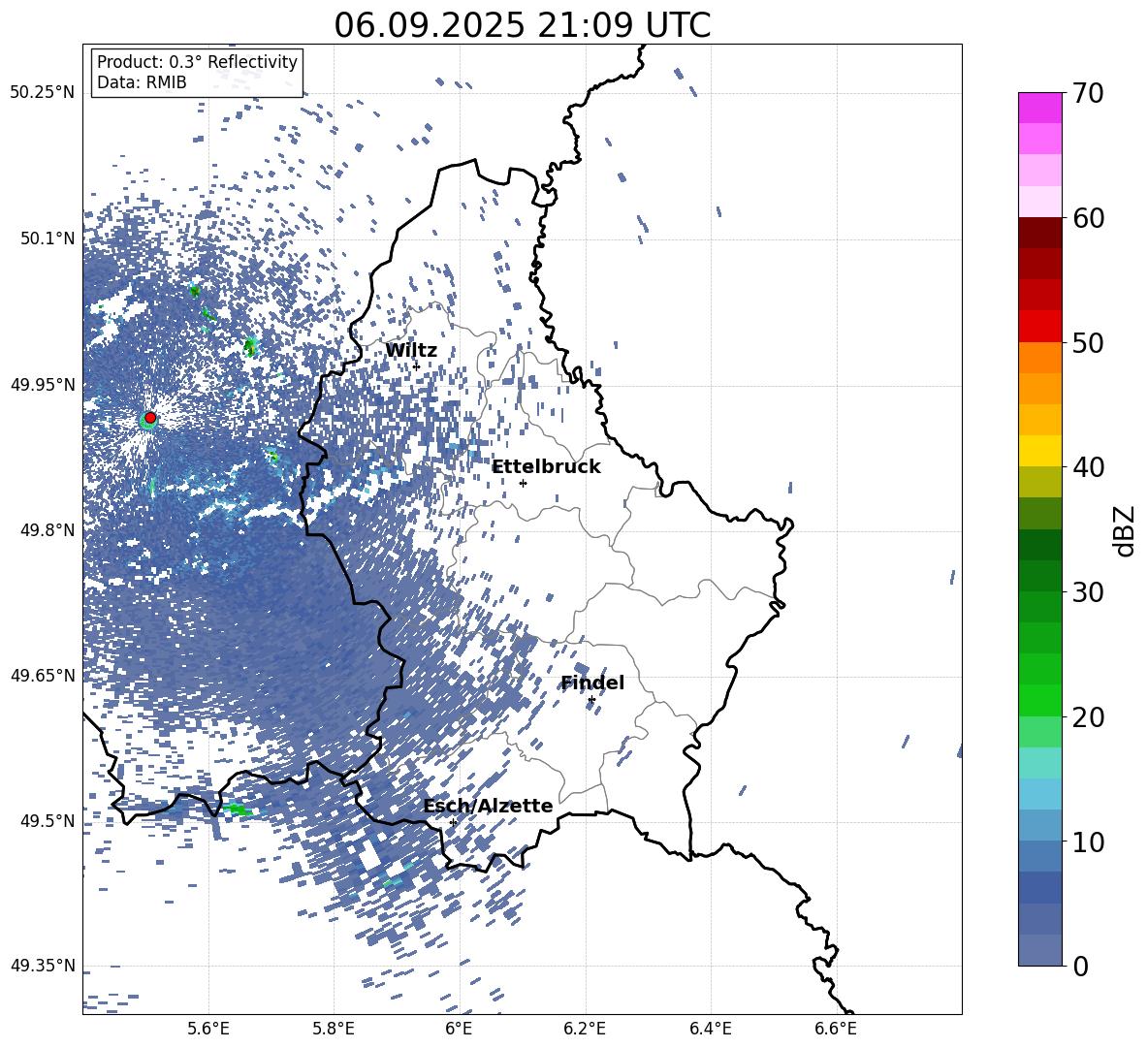Click the title 06.09.2025 21:09 UTC
The image size is (1148, 1048).
coord(522,25)
